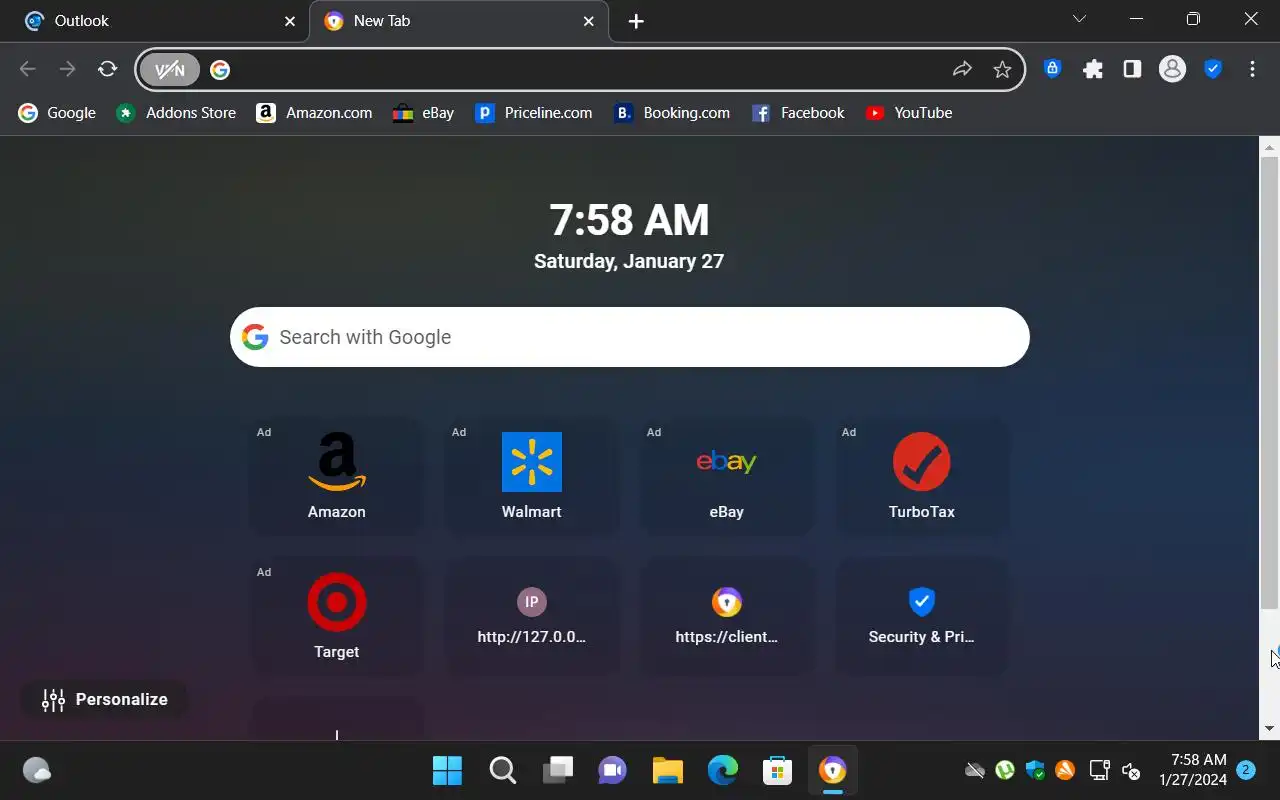
Task: Select the New Tab tab
Action: (459, 21)
